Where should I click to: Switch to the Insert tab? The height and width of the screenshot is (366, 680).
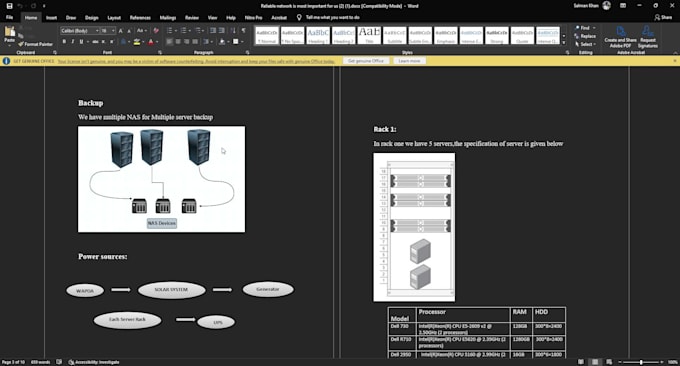pos(51,17)
